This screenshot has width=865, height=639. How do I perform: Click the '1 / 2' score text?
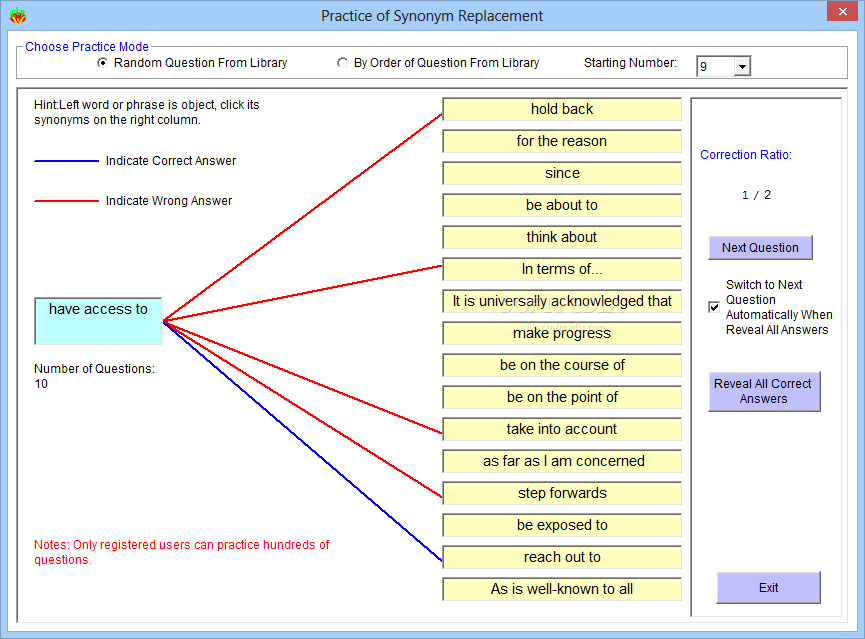(x=756, y=195)
